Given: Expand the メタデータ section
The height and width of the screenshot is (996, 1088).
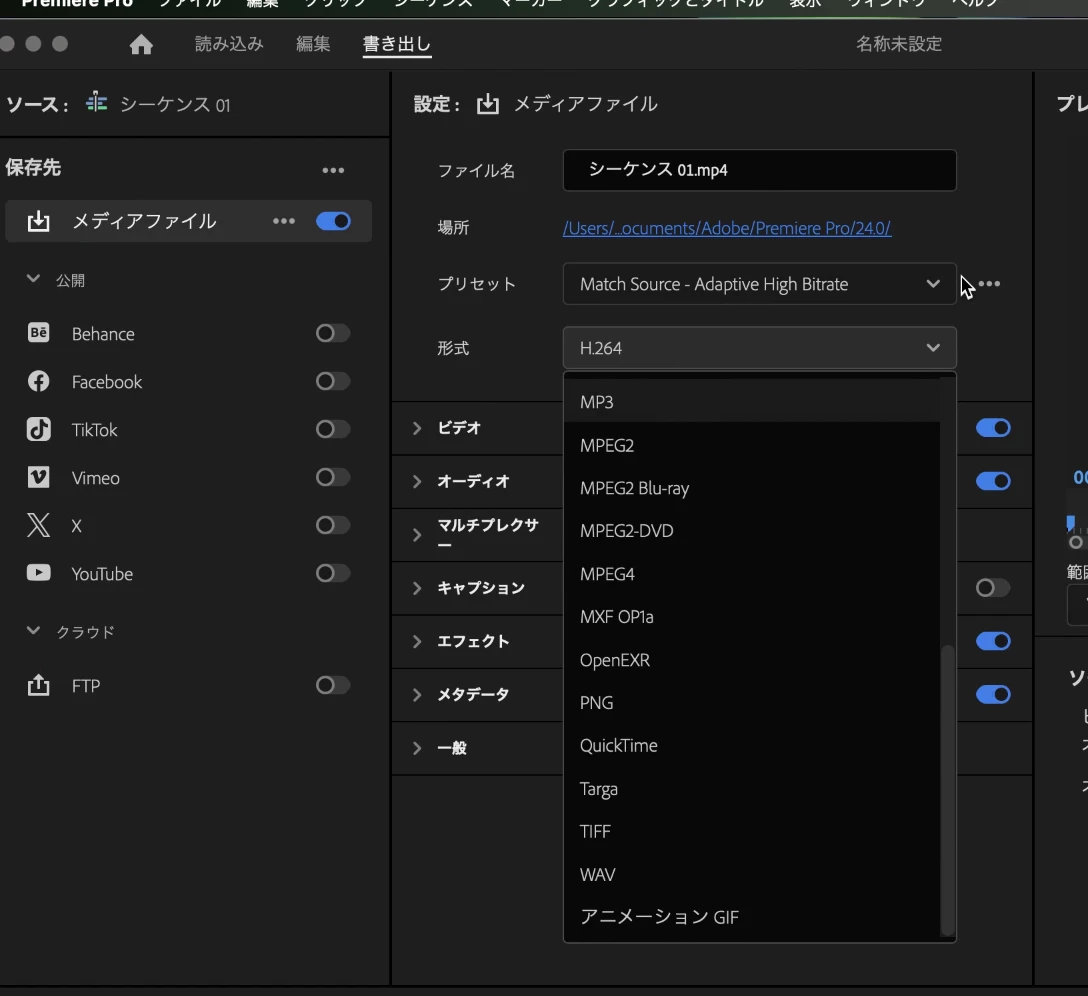Looking at the screenshot, I should [417, 695].
